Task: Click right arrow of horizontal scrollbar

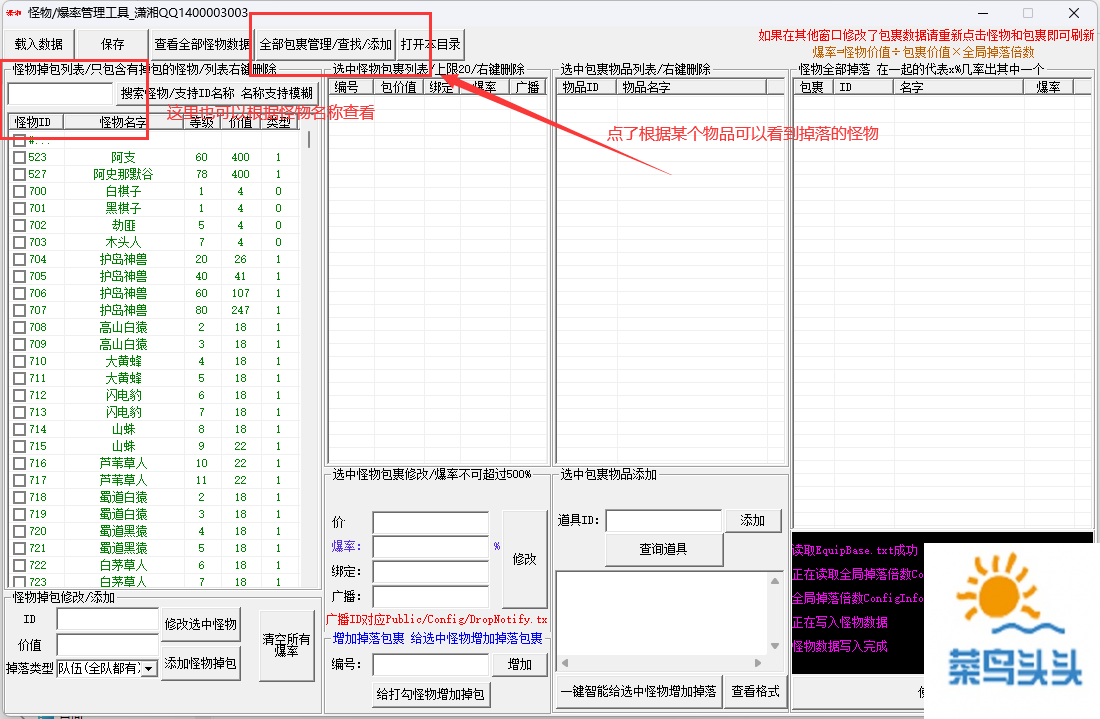Action: click(x=758, y=663)
